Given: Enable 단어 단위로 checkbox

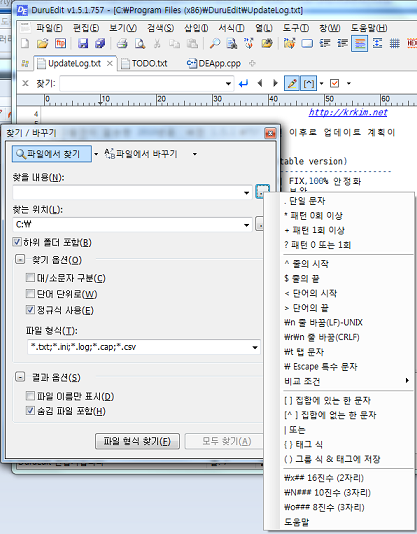Looking at the screenshot, I should (x=30, y=294).
